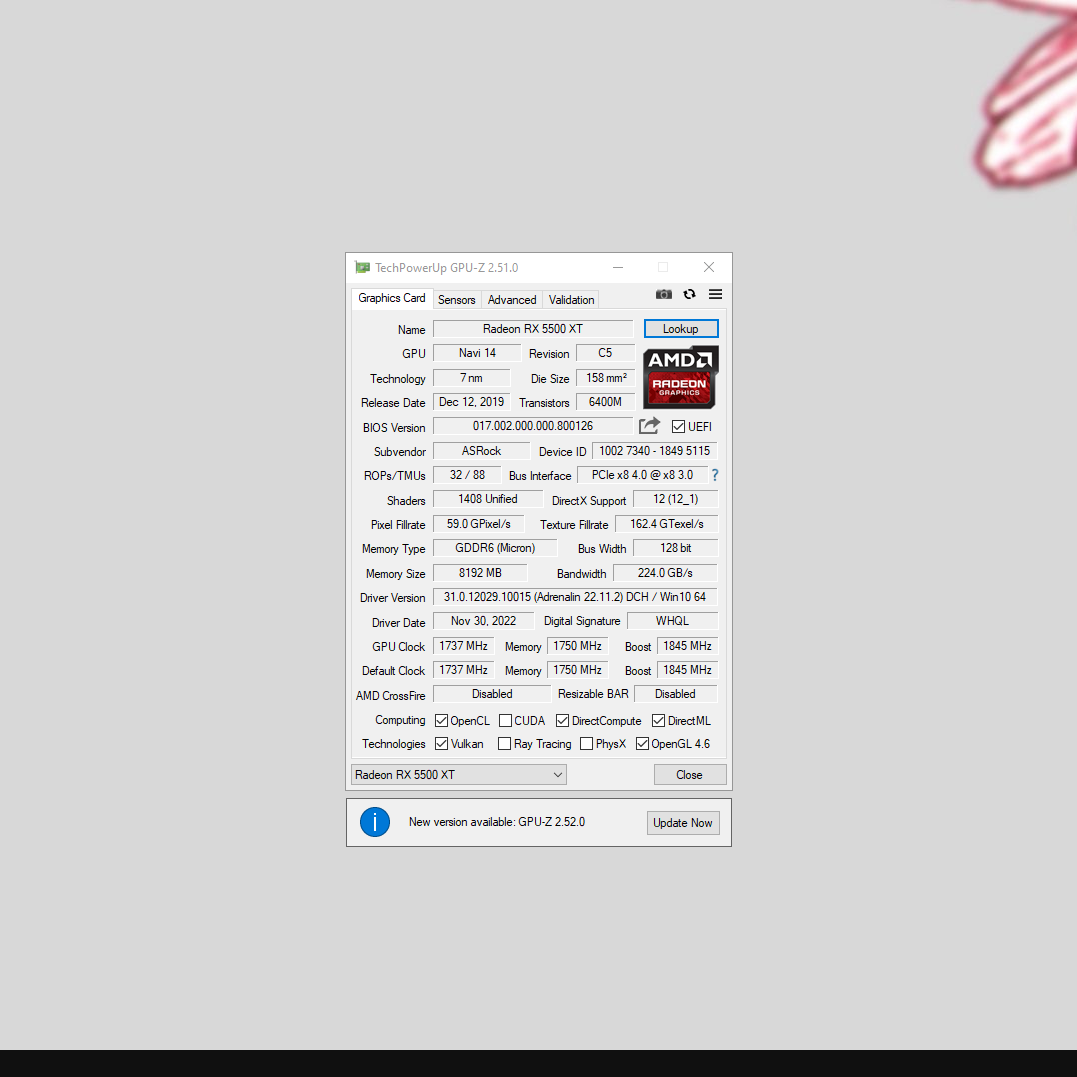
Task: Toggle the OpenCL checkbox
Action: pos(442,721)
